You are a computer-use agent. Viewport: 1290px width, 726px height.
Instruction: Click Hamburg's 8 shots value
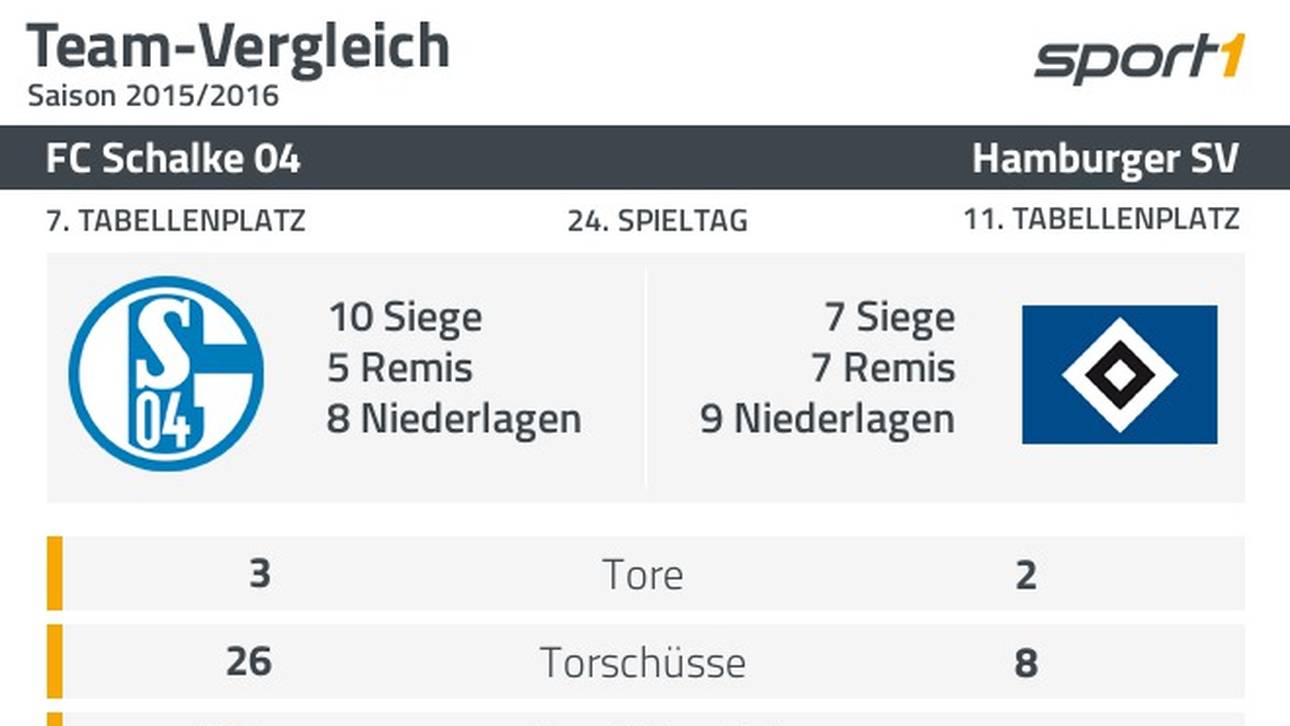pos(1025,662)
